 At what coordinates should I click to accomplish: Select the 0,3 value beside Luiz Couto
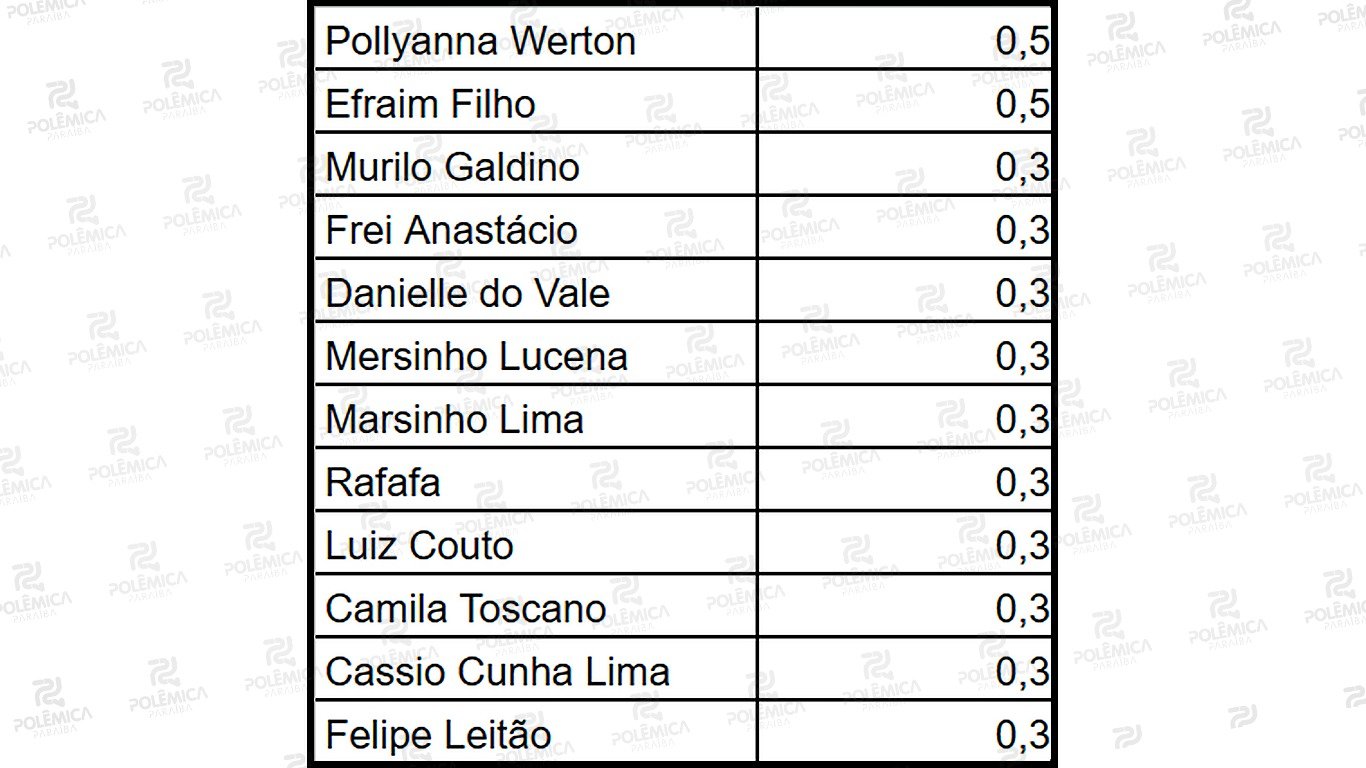[1022, 546]
